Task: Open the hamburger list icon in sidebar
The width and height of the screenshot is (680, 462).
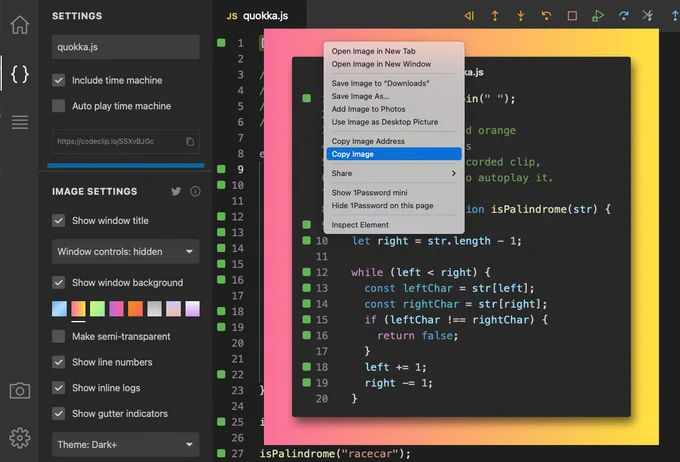Action: [20, 122]
